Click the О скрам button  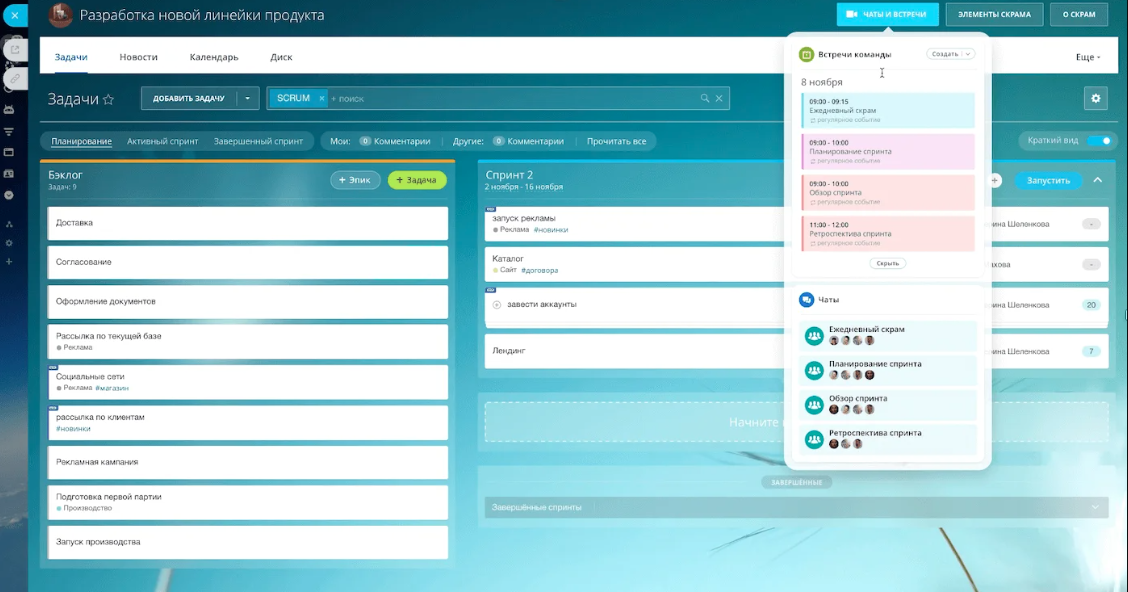1079,14
